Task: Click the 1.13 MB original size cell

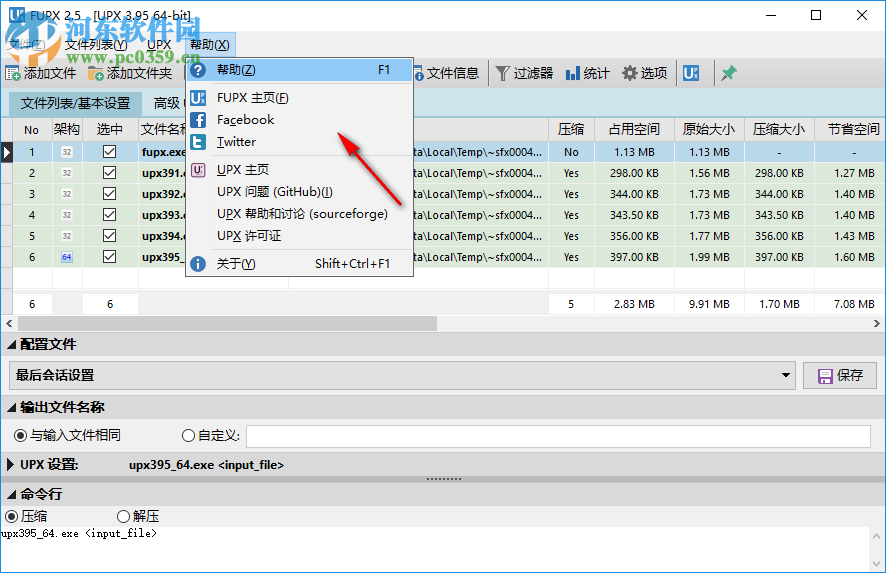Action: (x=709, y=152)
